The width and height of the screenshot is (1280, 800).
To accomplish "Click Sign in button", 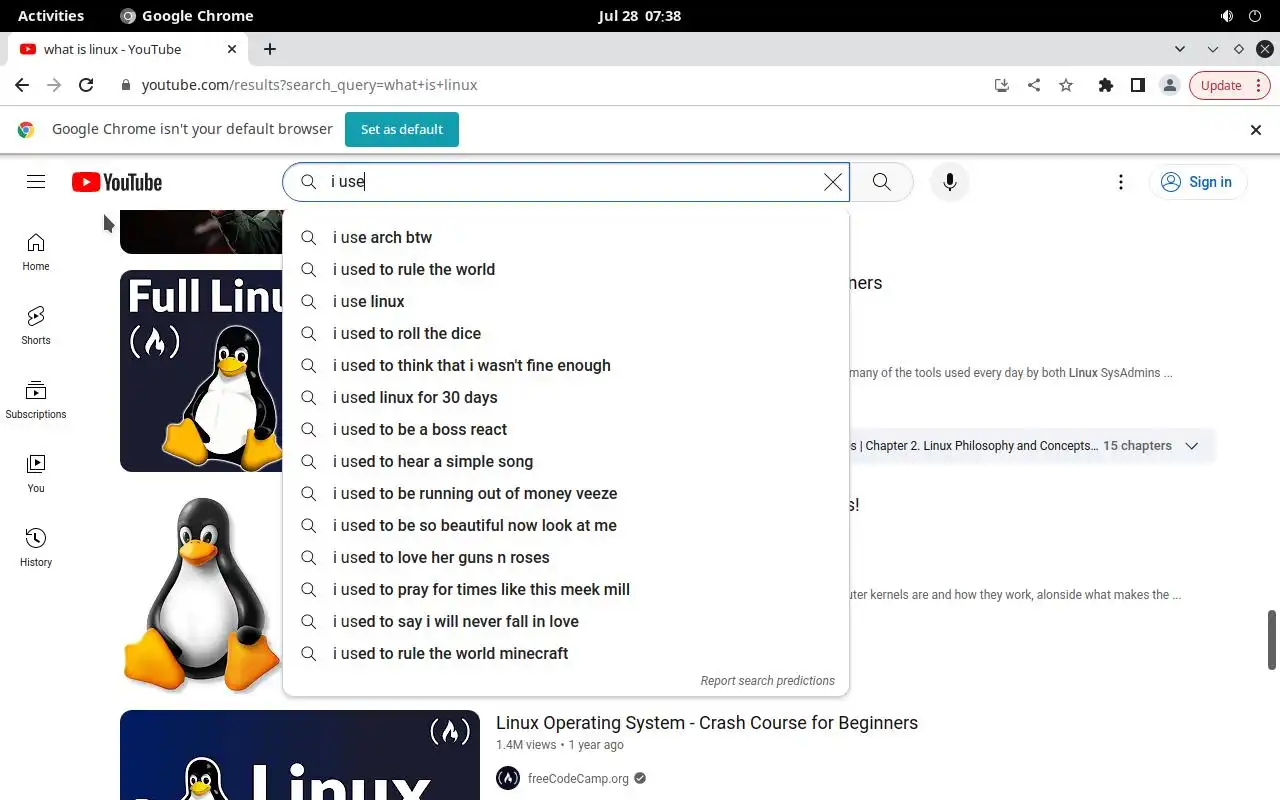I will click(x=1198, y=182).
